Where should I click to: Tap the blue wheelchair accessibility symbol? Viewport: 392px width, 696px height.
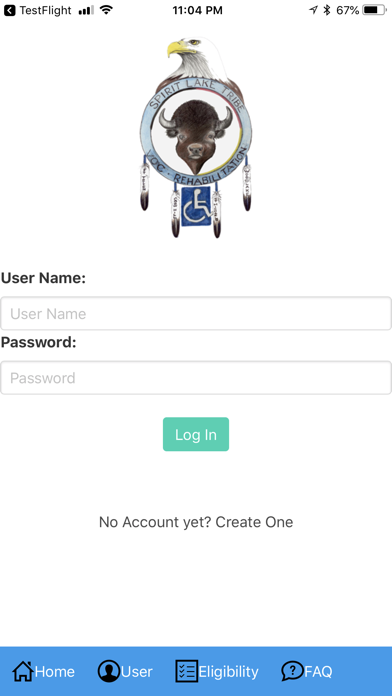tap(196, 206)
